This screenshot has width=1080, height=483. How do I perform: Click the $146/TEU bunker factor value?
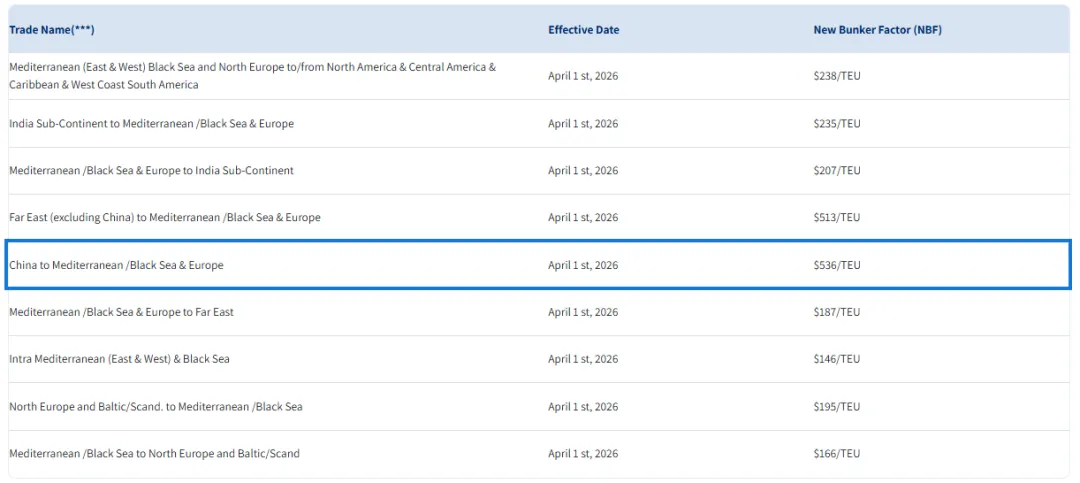pos(836,359)
